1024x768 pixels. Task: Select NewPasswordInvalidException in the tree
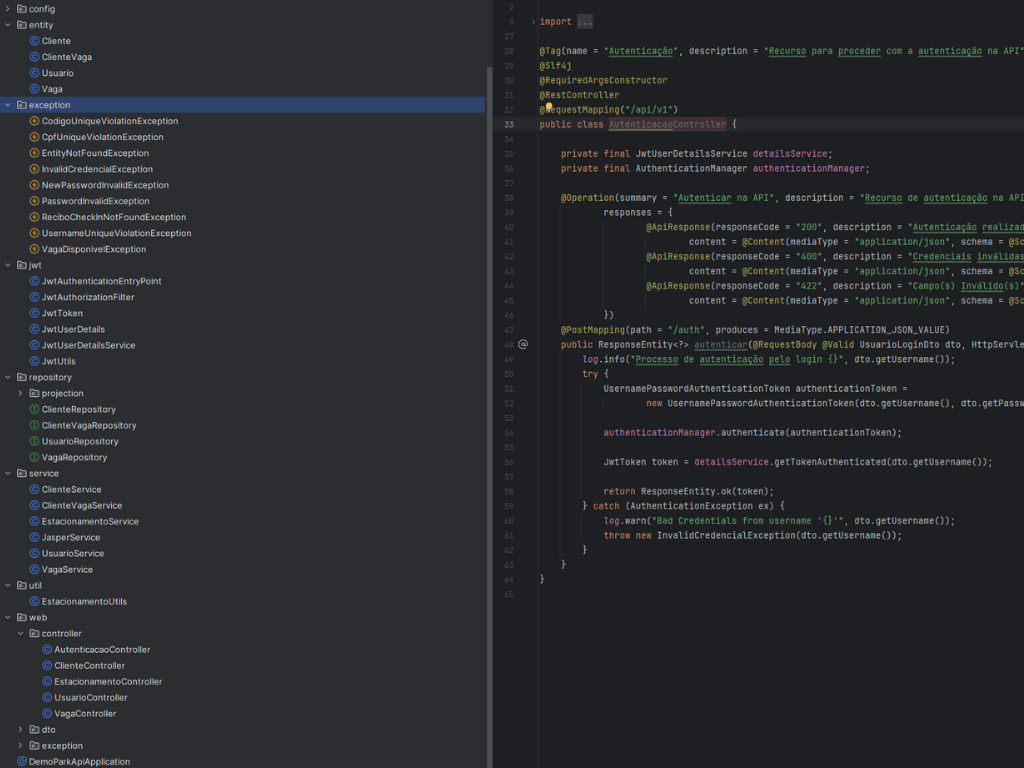point(105,185)
